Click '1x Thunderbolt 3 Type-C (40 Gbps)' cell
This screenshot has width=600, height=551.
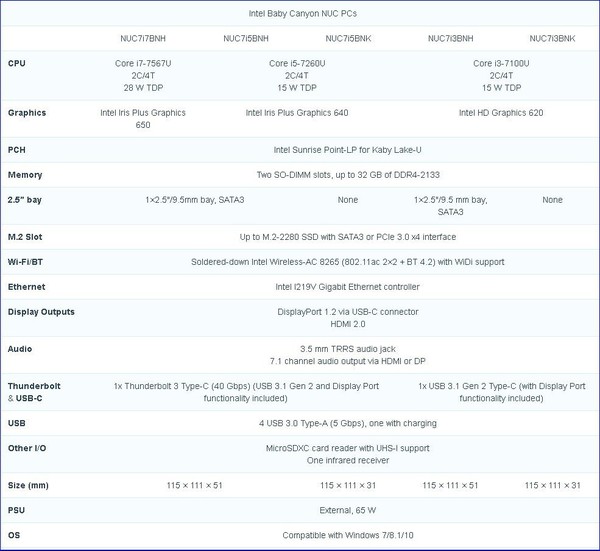tap(246, 392)
